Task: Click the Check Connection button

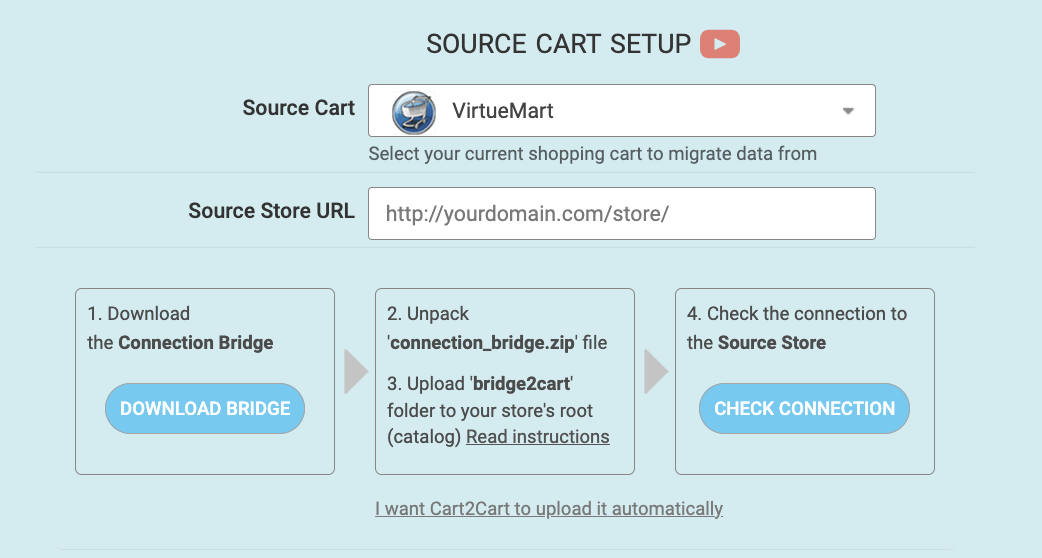Action: [x=804, y=409]
